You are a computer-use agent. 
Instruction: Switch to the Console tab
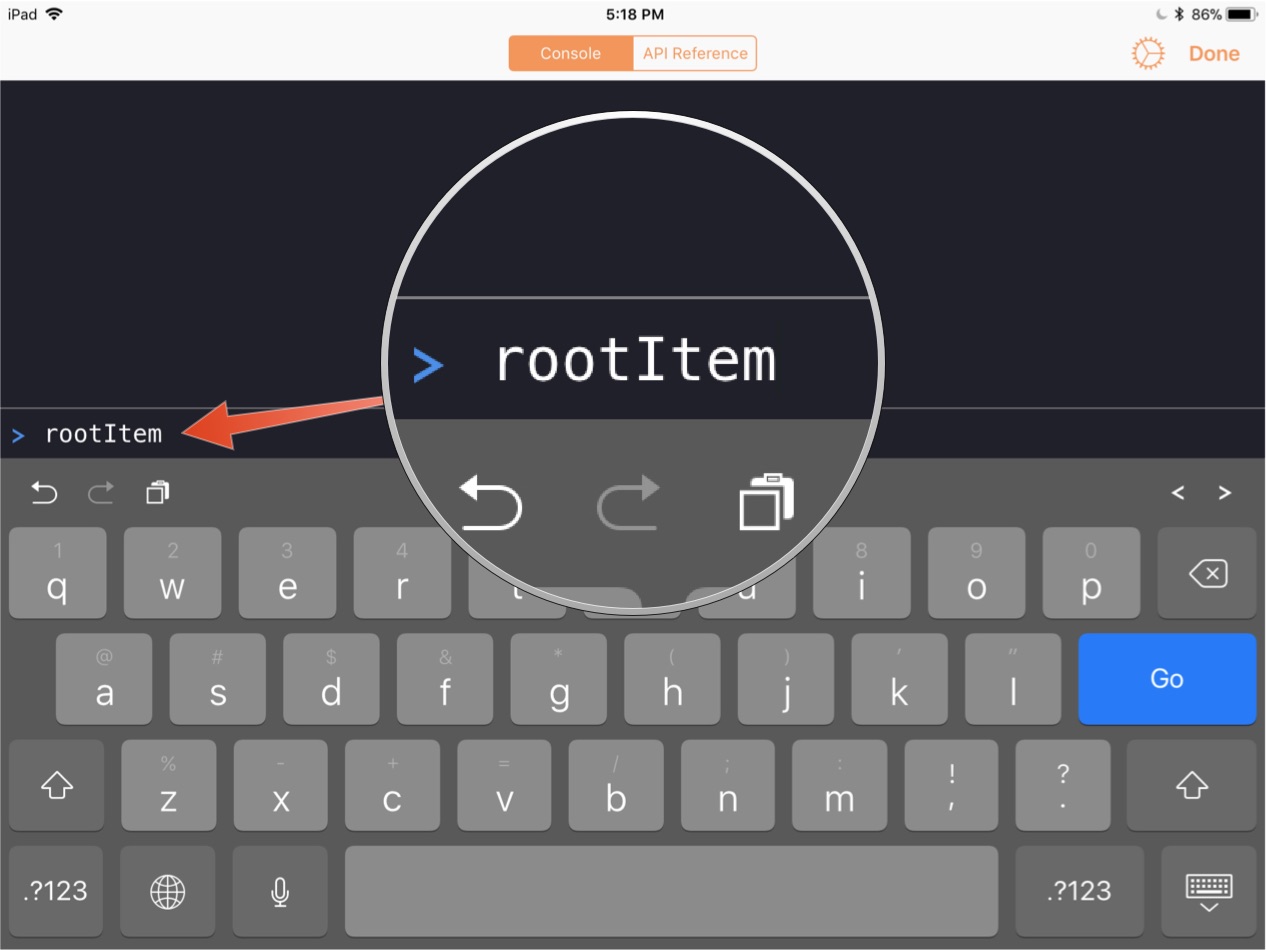click(570, 54)
